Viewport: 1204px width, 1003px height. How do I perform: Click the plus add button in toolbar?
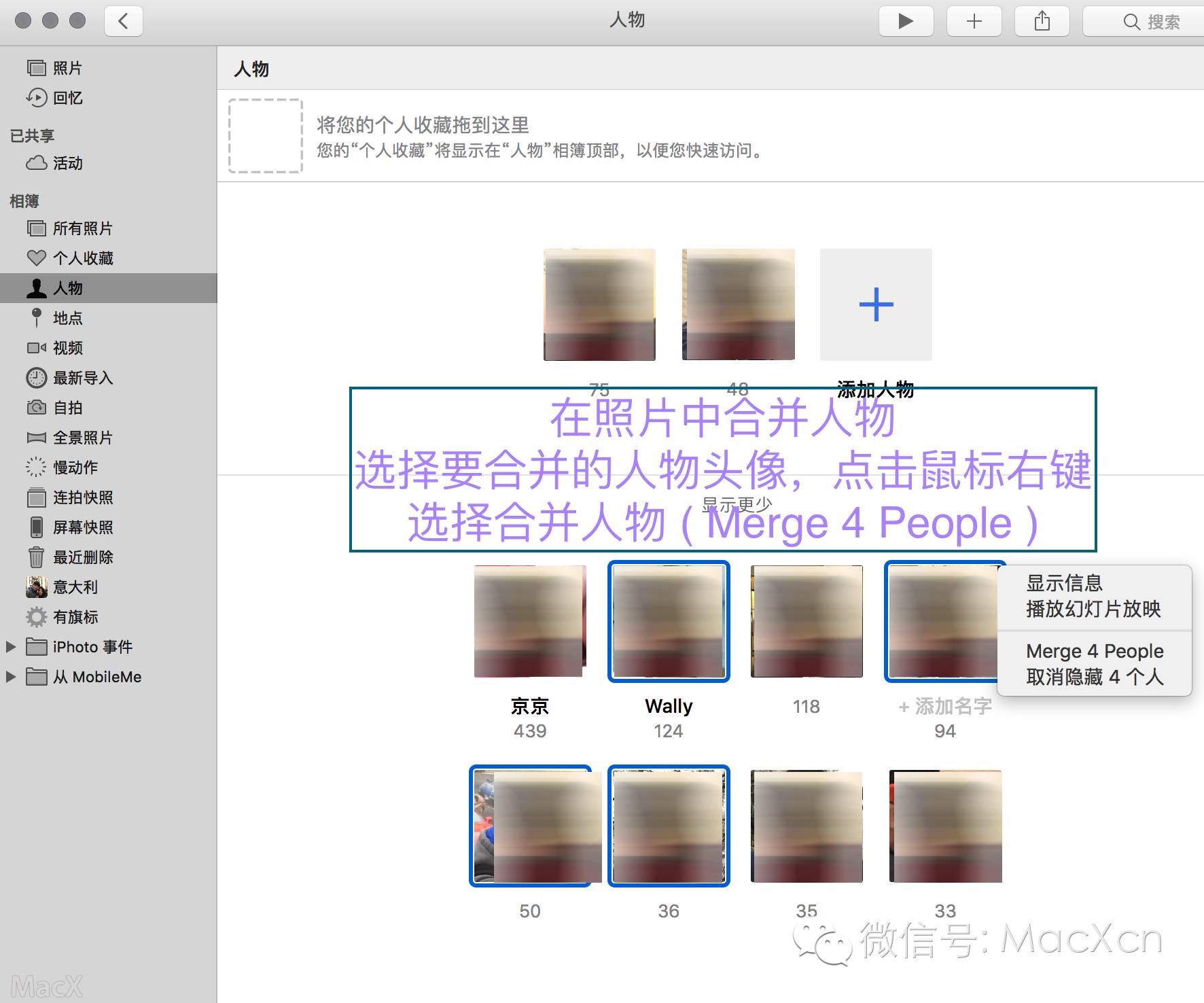click(974, 21)
